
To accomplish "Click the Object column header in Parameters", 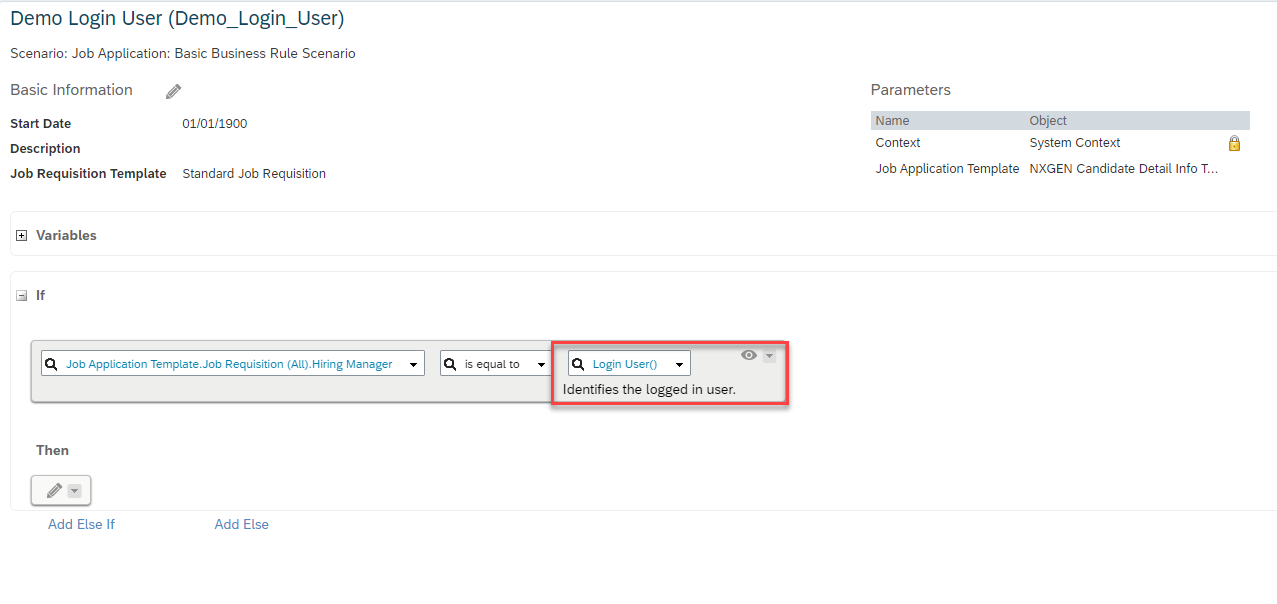I will click(x=1048, y=120).
